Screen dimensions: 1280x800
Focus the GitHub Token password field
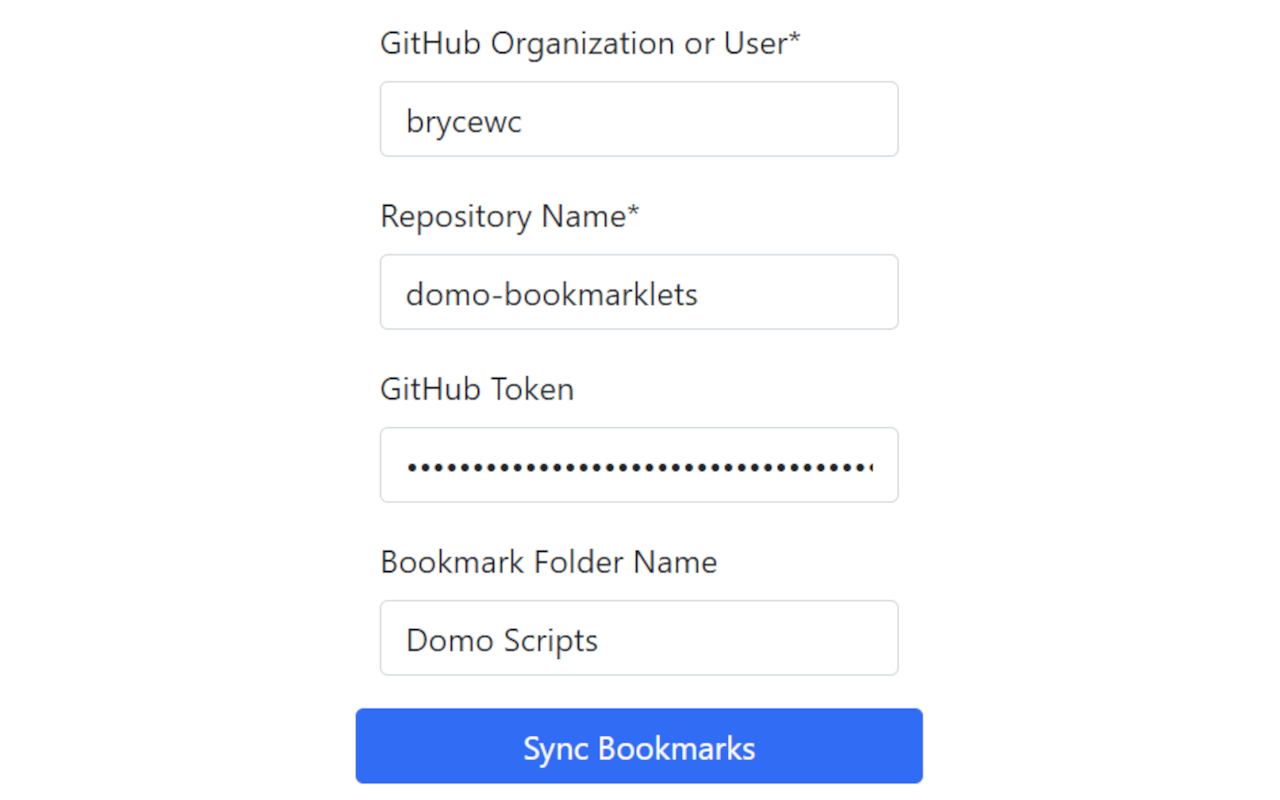click(639, 465)
